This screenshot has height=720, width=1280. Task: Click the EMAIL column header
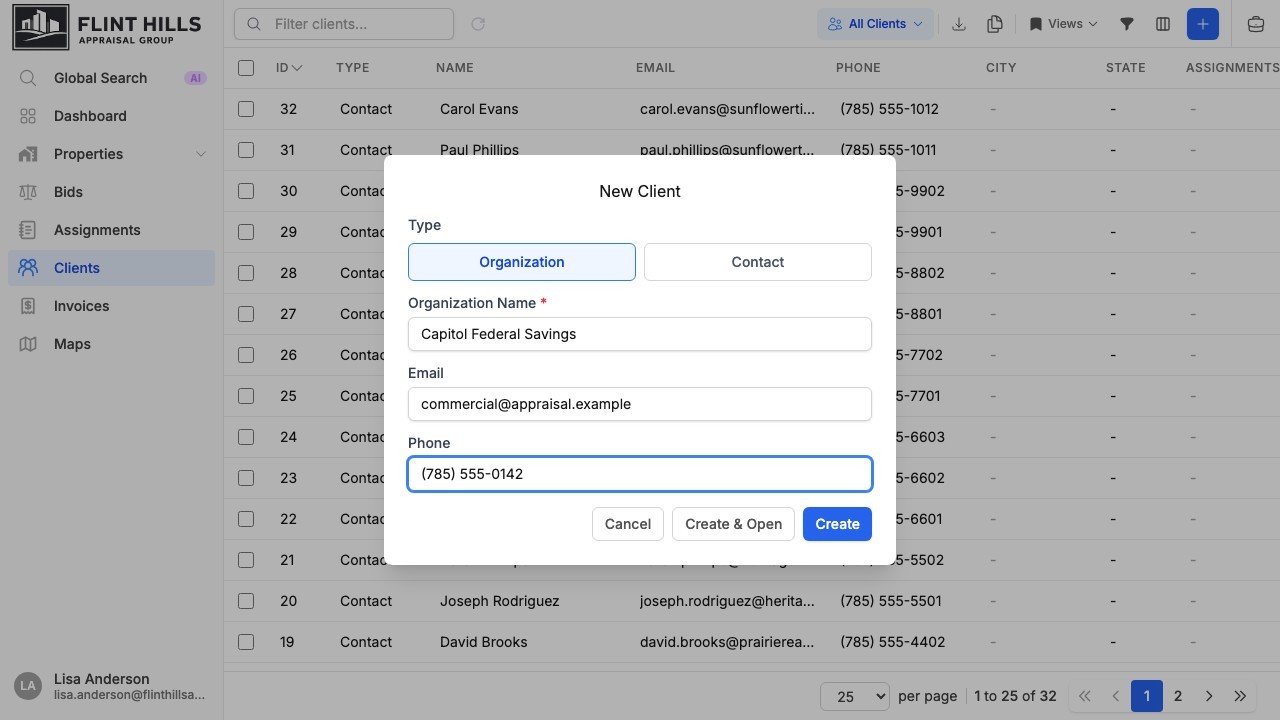tap(655, 68)
